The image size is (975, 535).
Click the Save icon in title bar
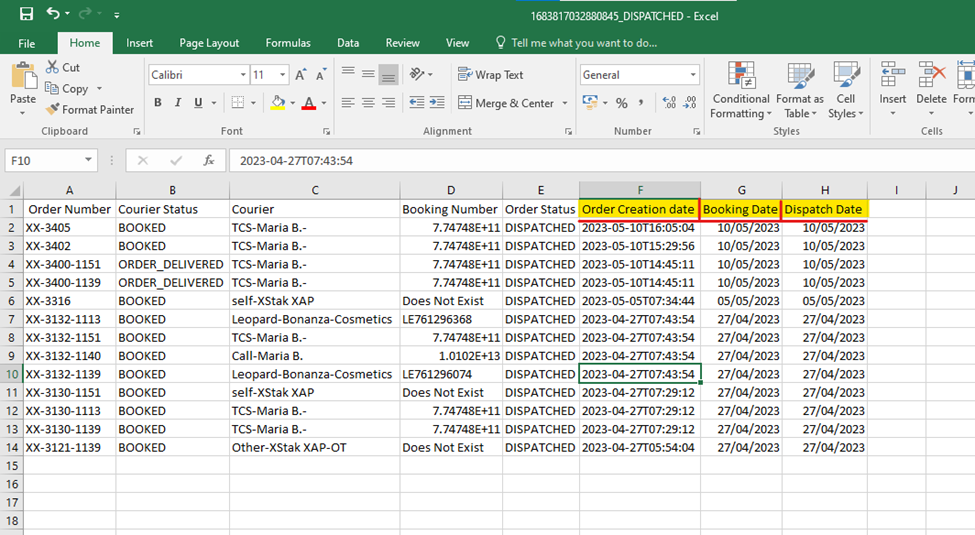[x=26, y=15]
